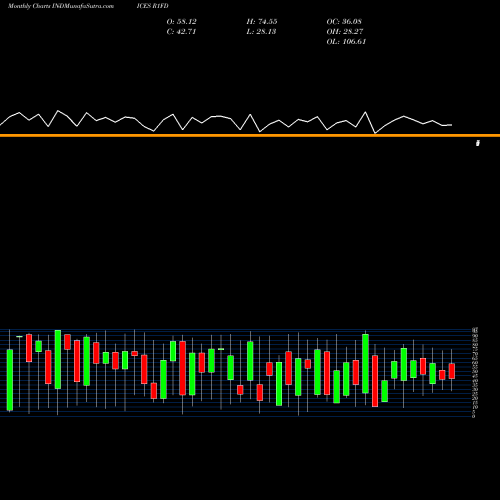The height and width of the screenshot is (500, 500).
Task: Click the right end of the white line
Action: click(451, 125)
